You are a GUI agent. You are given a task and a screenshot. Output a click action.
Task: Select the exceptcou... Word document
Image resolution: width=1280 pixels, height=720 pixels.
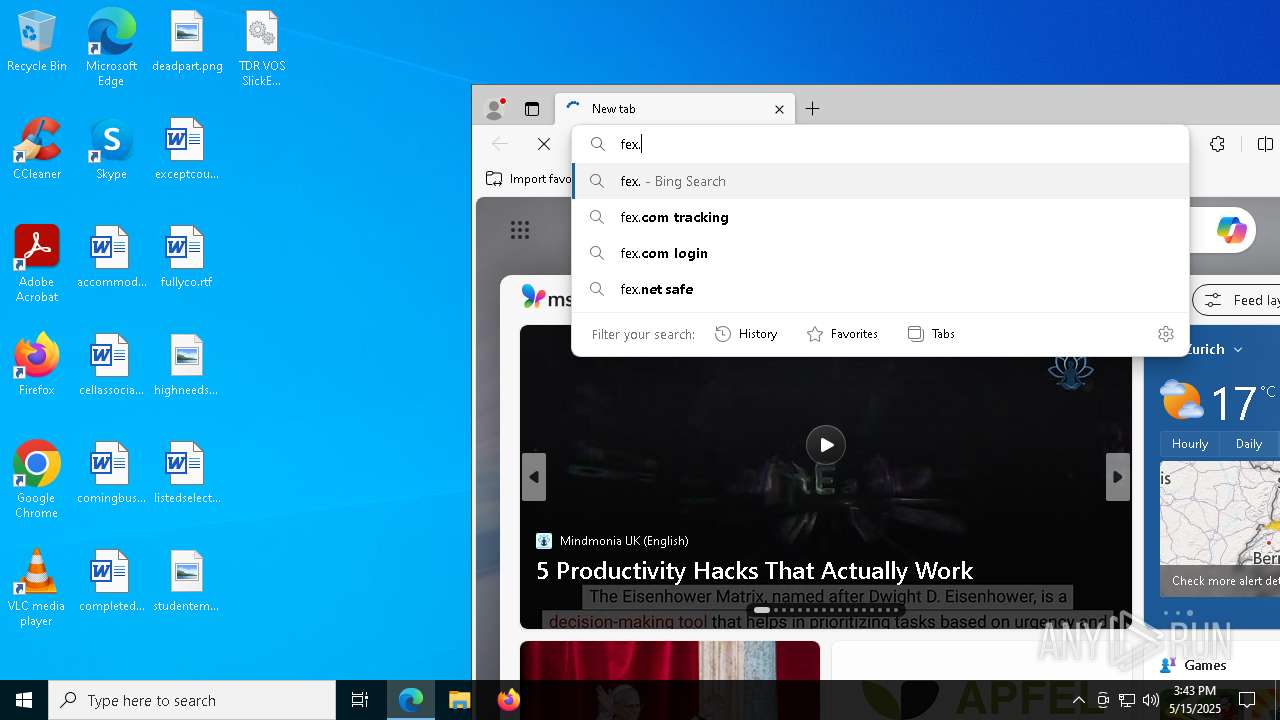187,150
